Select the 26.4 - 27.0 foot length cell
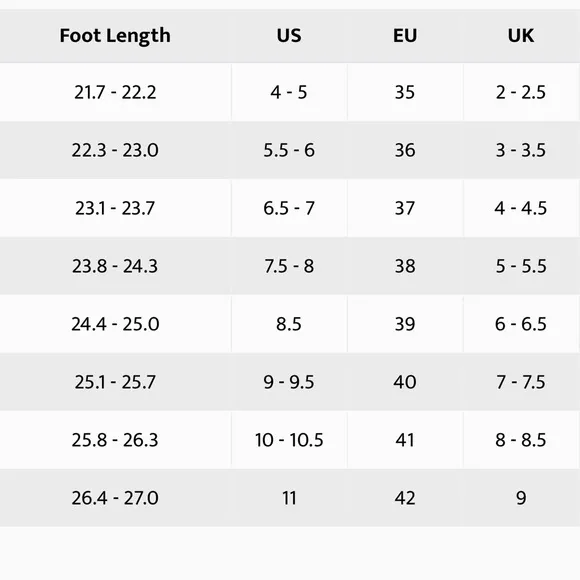Viewport: 580px width, 580px height. pos(115,498)
